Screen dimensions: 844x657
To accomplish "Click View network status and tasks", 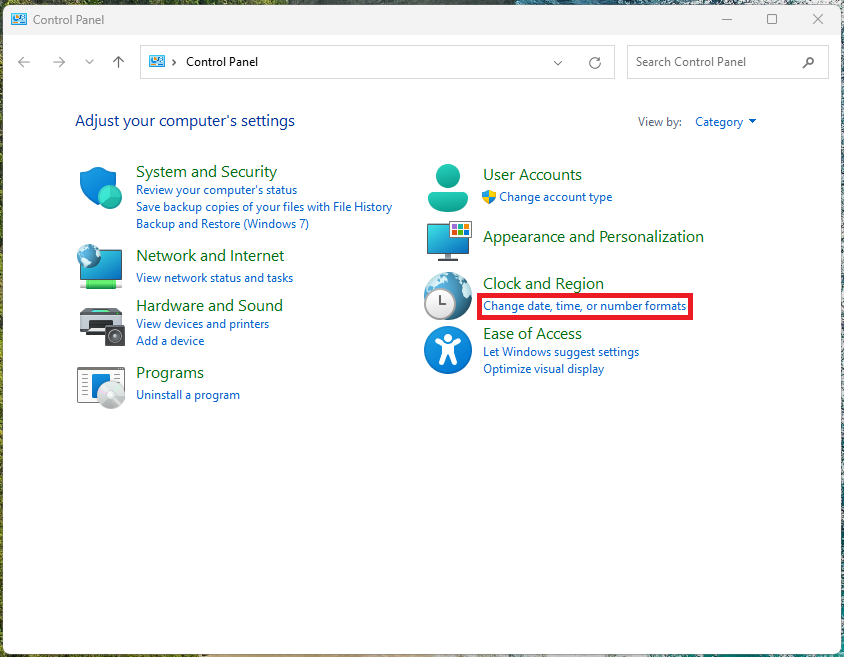I will (x=214, y=278).
